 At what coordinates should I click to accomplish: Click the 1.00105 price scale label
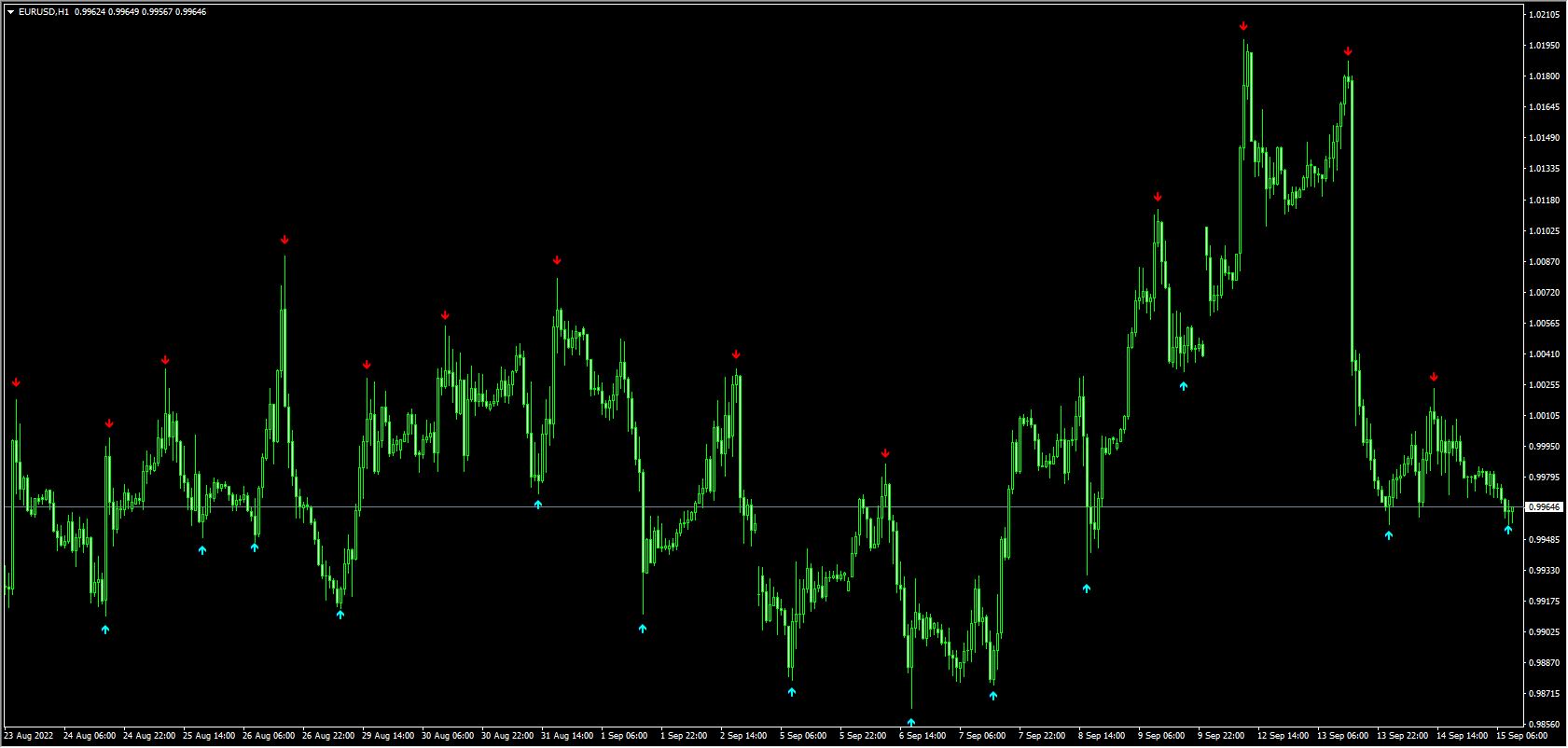click(x=1545, y=416)
